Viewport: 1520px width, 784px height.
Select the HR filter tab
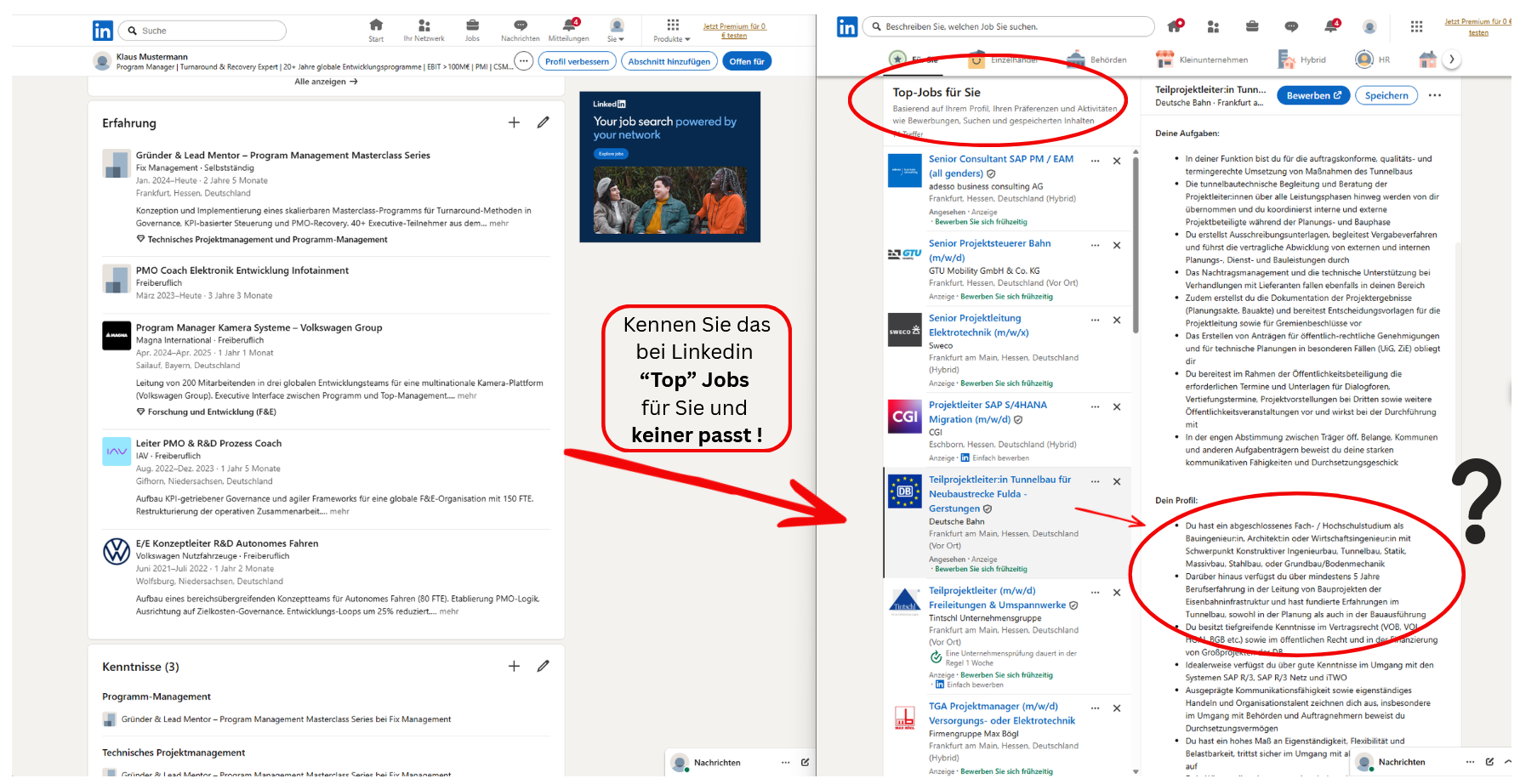pyautogui.click(x=1373, y=60)
